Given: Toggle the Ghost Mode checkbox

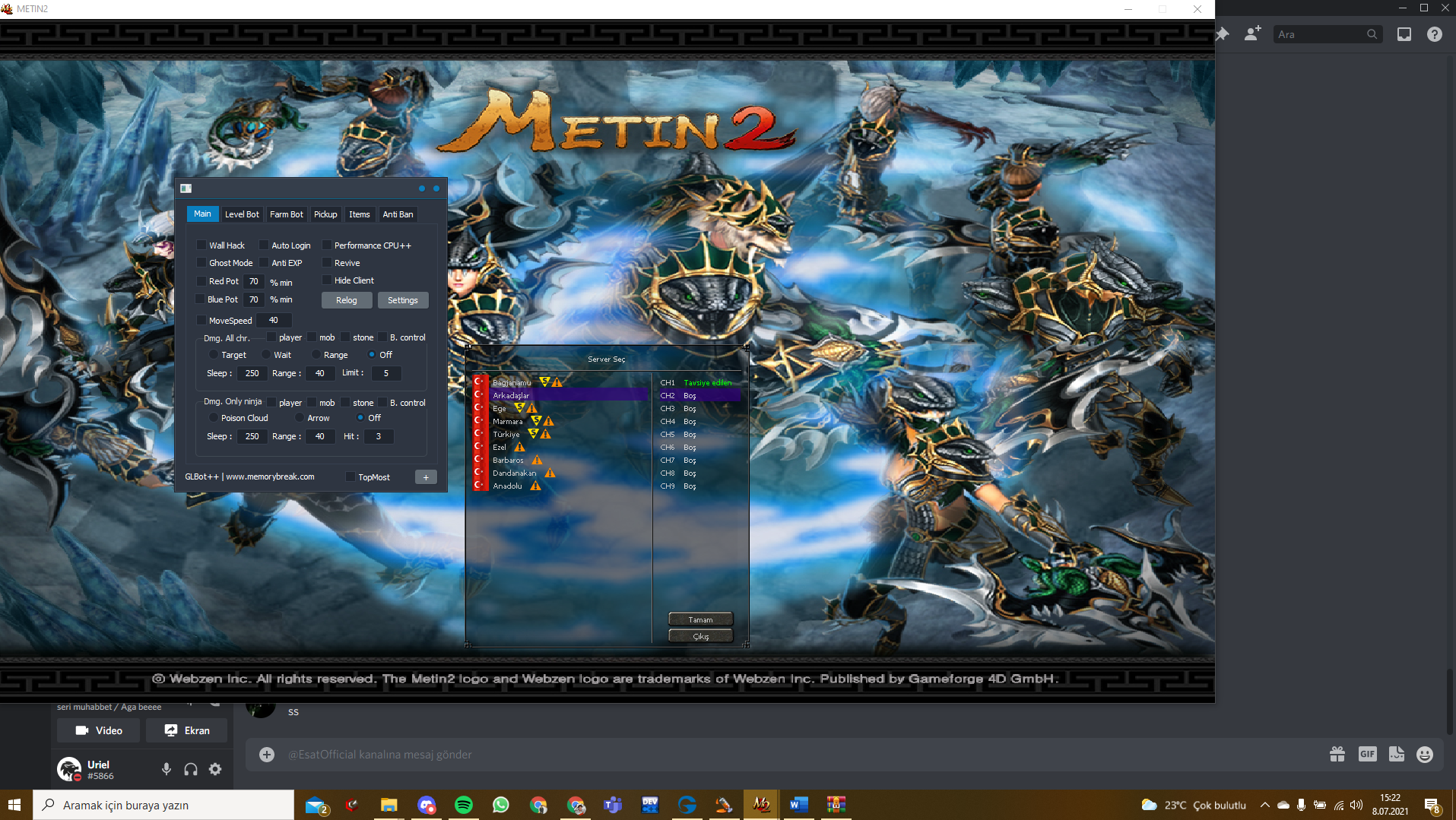Looking at the screenshot, I should pyautogui.click(x=201, y=263).
